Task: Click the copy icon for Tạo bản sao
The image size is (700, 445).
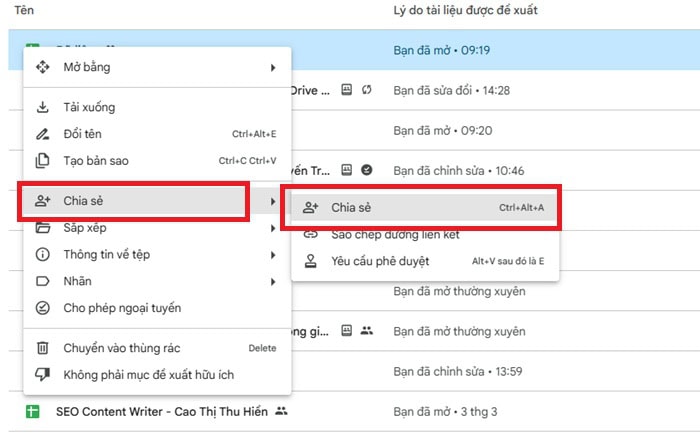Action: coord(43,161)
